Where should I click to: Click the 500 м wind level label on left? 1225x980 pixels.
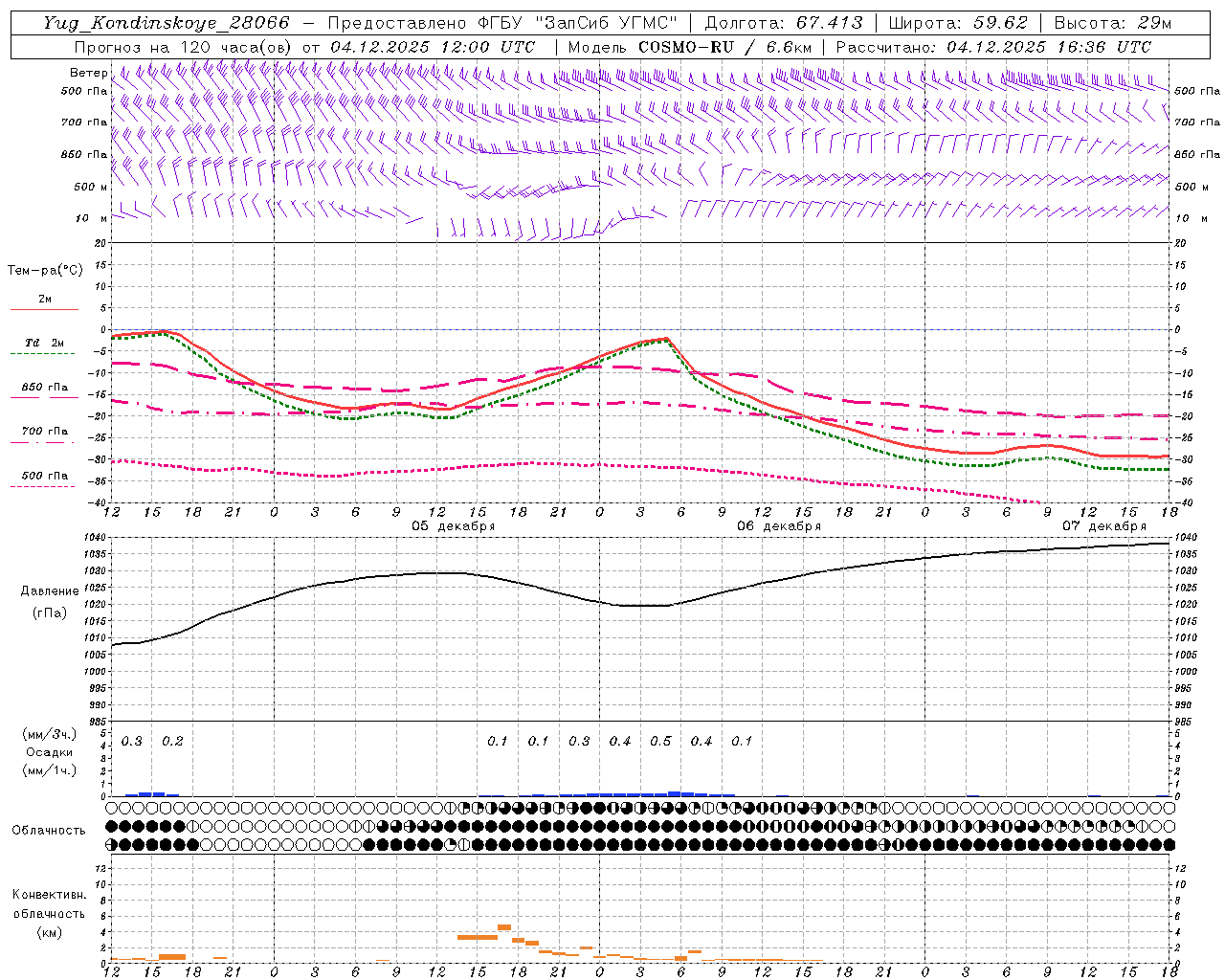91,187
